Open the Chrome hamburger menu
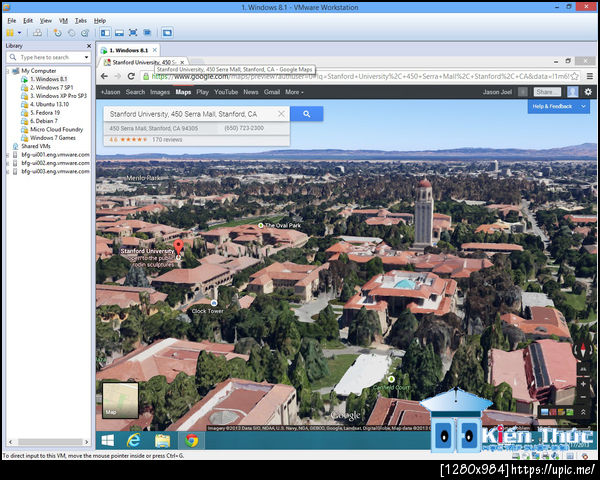Screen dimensions: 600x480 coord(590,76)
